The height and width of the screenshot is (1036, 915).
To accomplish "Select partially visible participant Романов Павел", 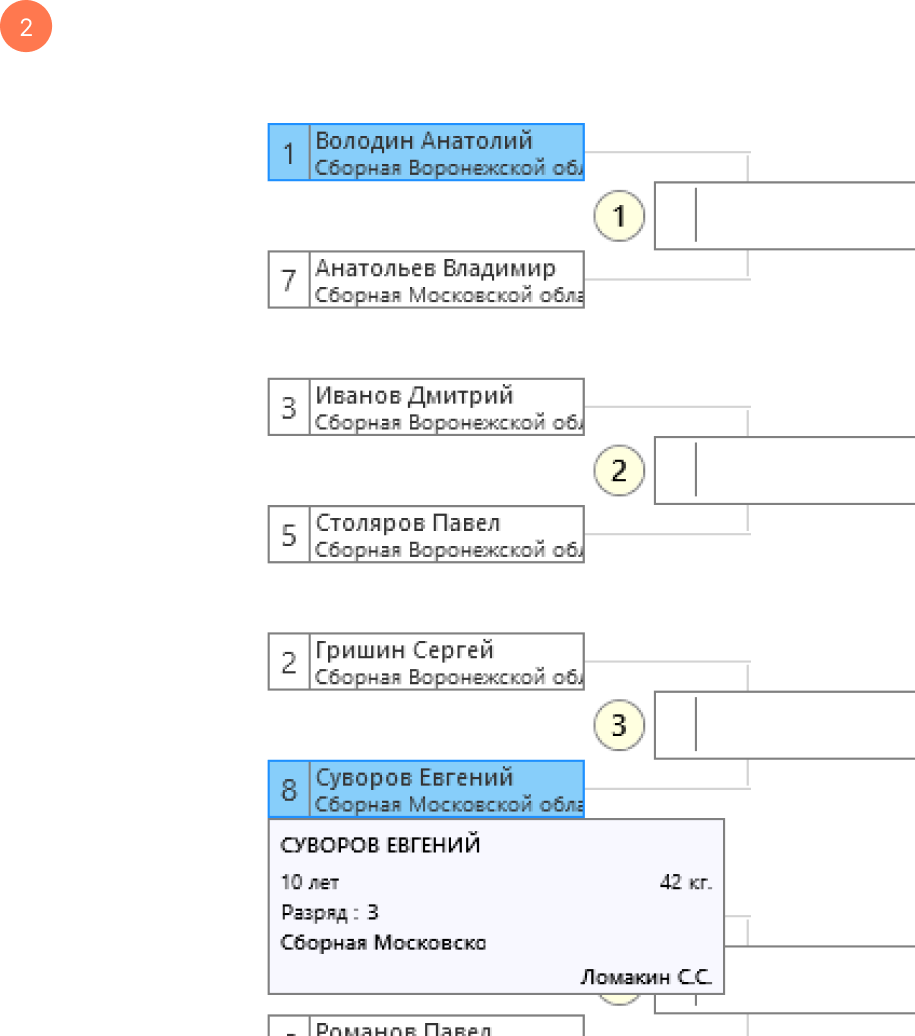I will (x=446, y=1027).
